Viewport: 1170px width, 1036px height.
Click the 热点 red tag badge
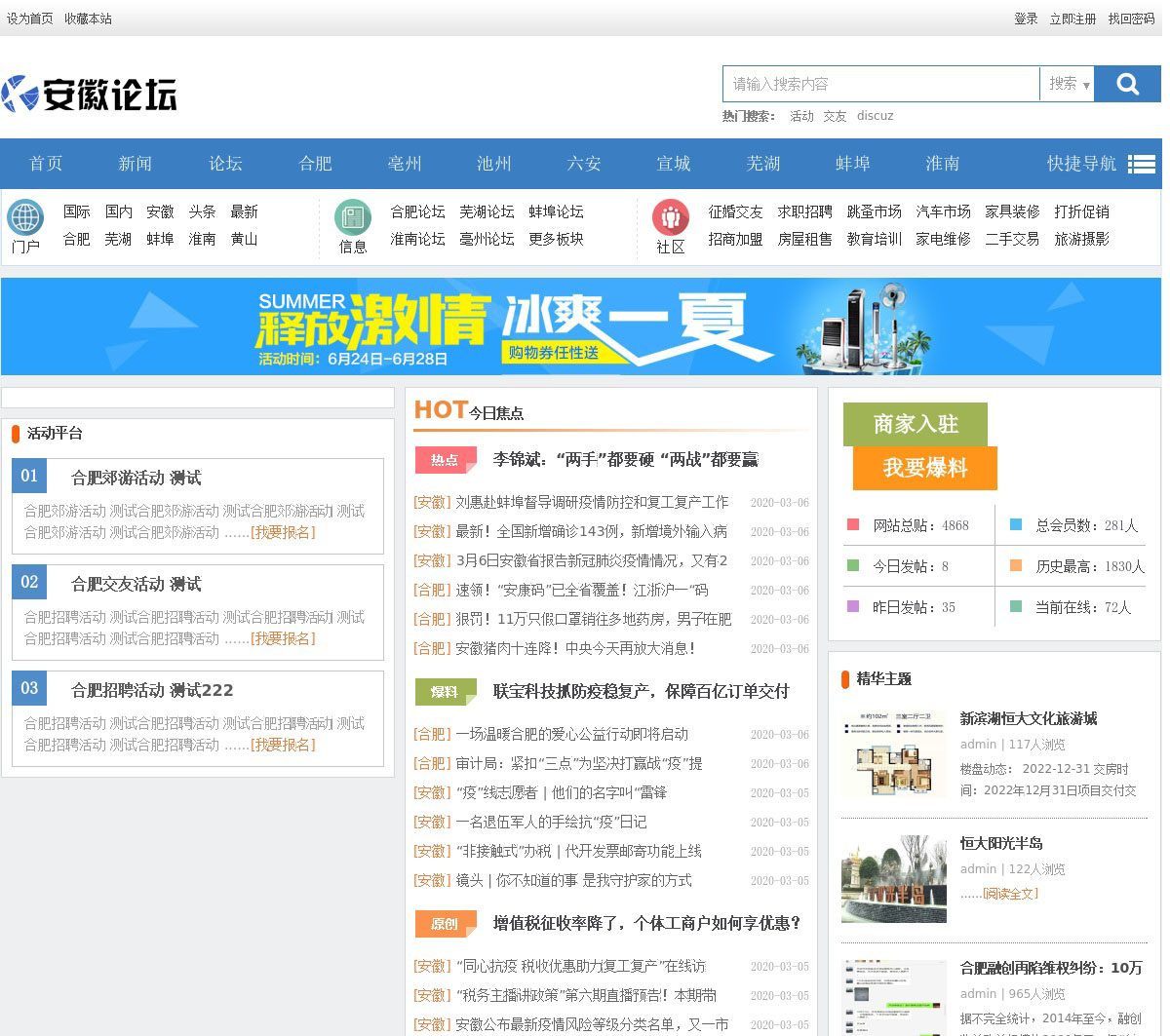pos(445,459)
